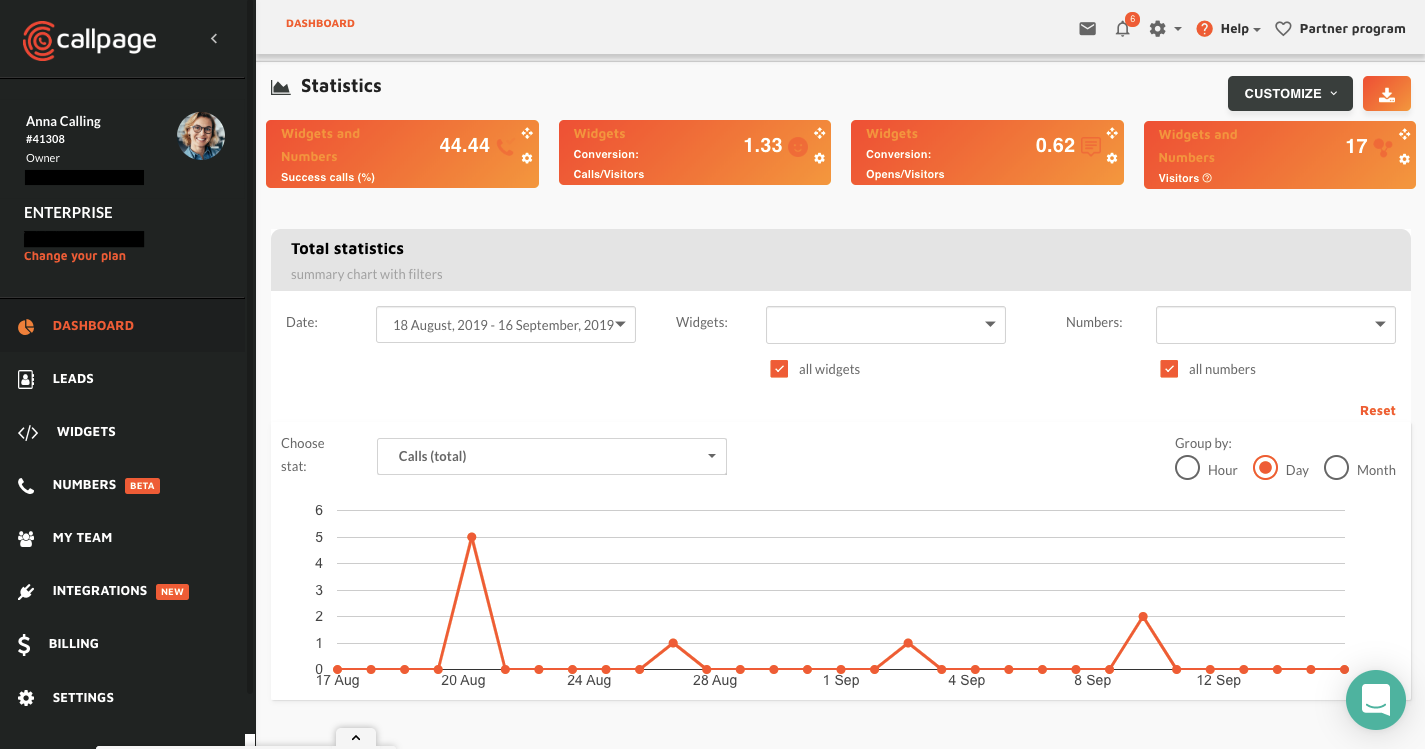Click the move icon on Visitors card
This screenshot has height=749, width=1425.
coord(1404,134)
